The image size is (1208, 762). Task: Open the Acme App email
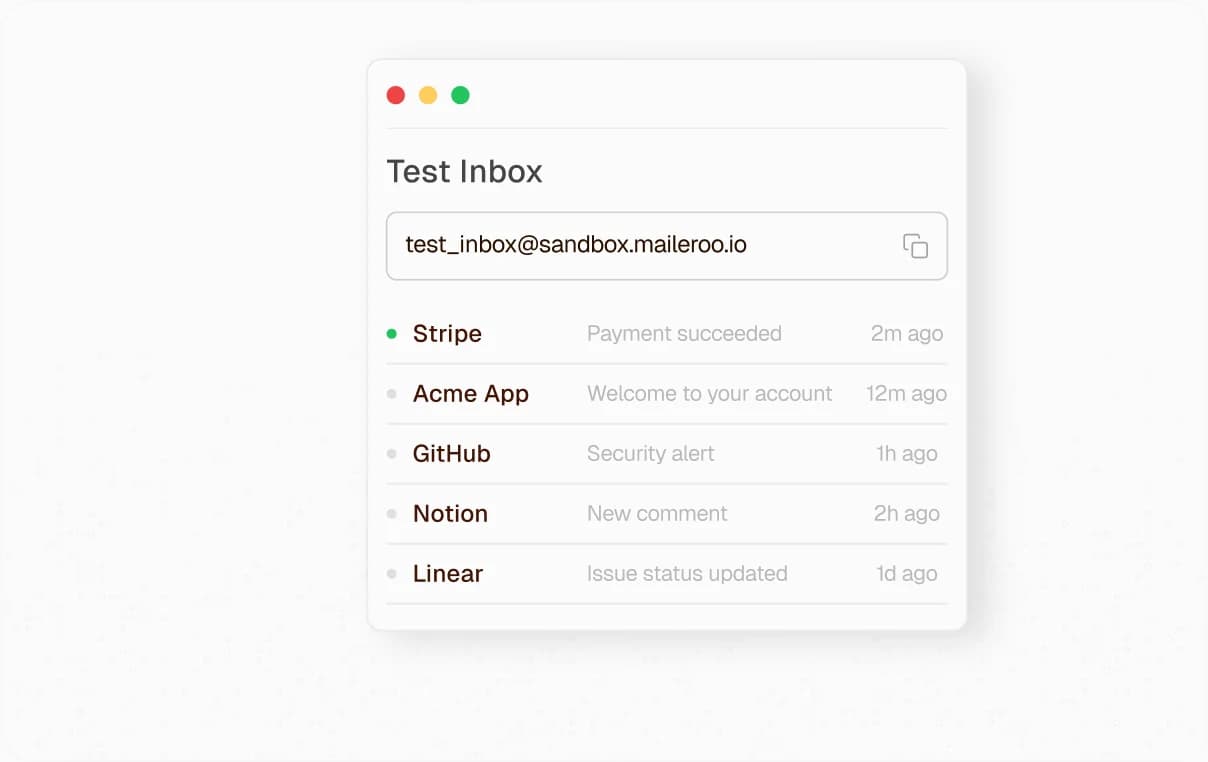click(667, 394)
